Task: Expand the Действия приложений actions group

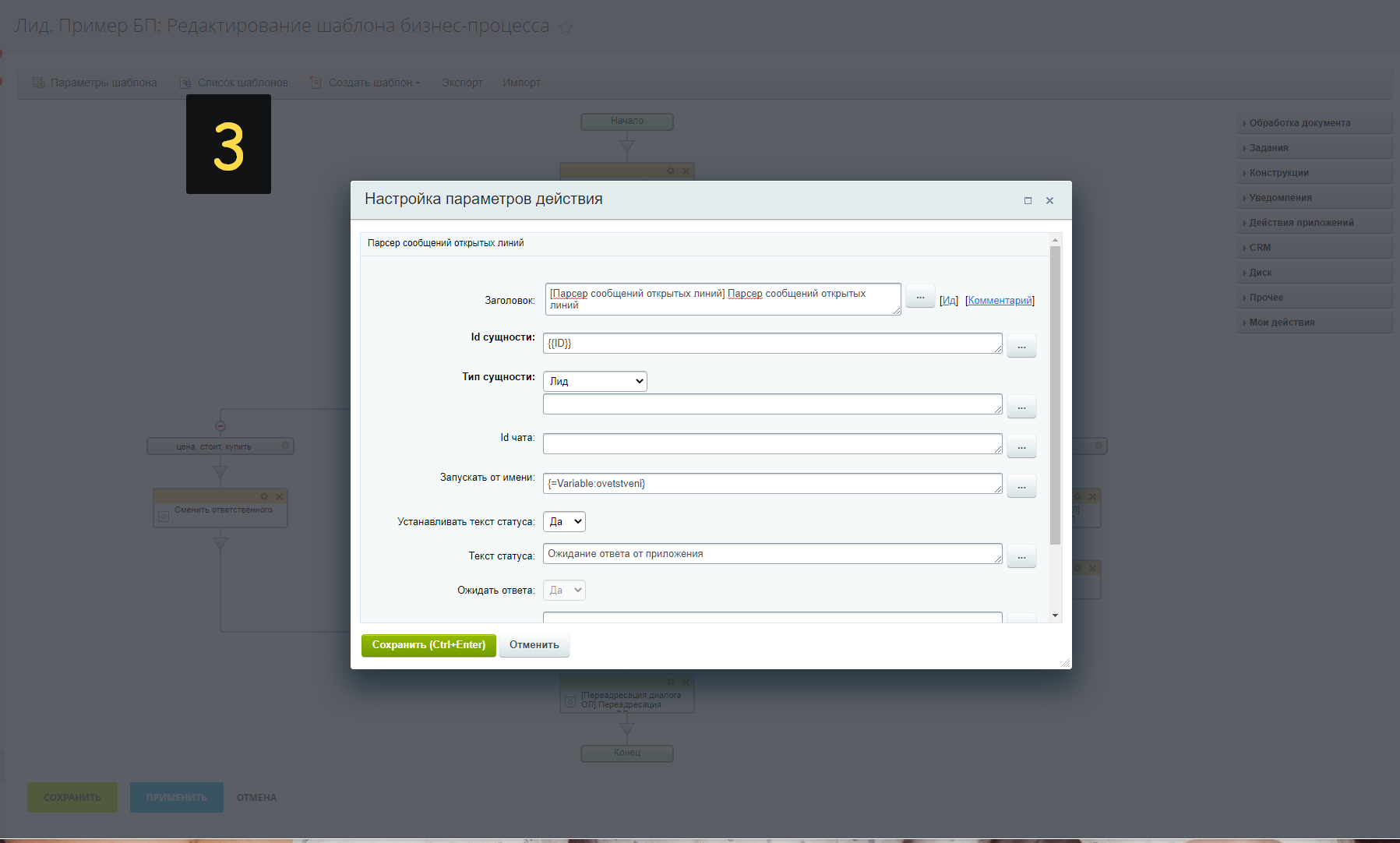Action: point(1314,223)
